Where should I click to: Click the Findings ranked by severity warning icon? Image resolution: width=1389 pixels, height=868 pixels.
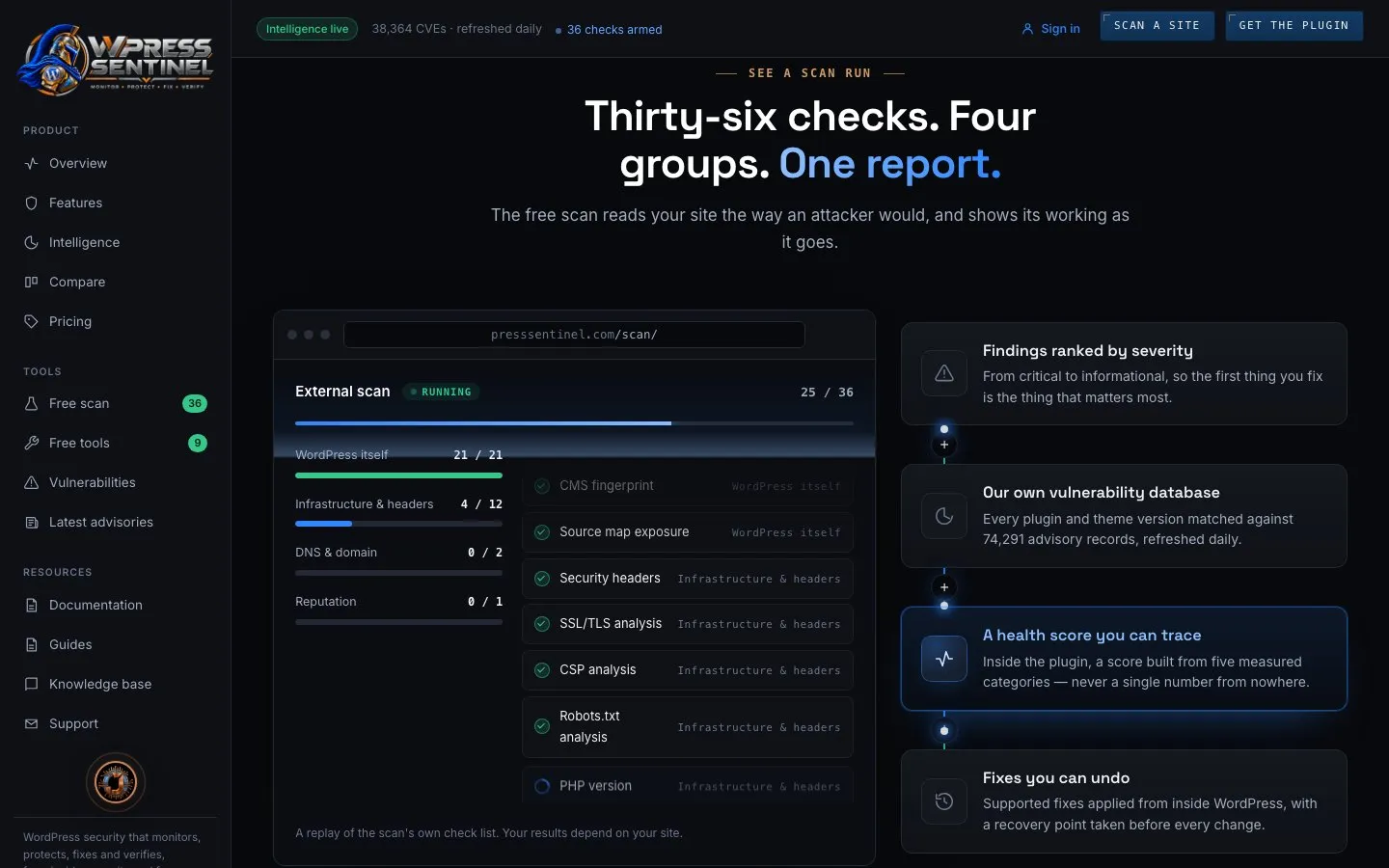(x=944, y=373)
